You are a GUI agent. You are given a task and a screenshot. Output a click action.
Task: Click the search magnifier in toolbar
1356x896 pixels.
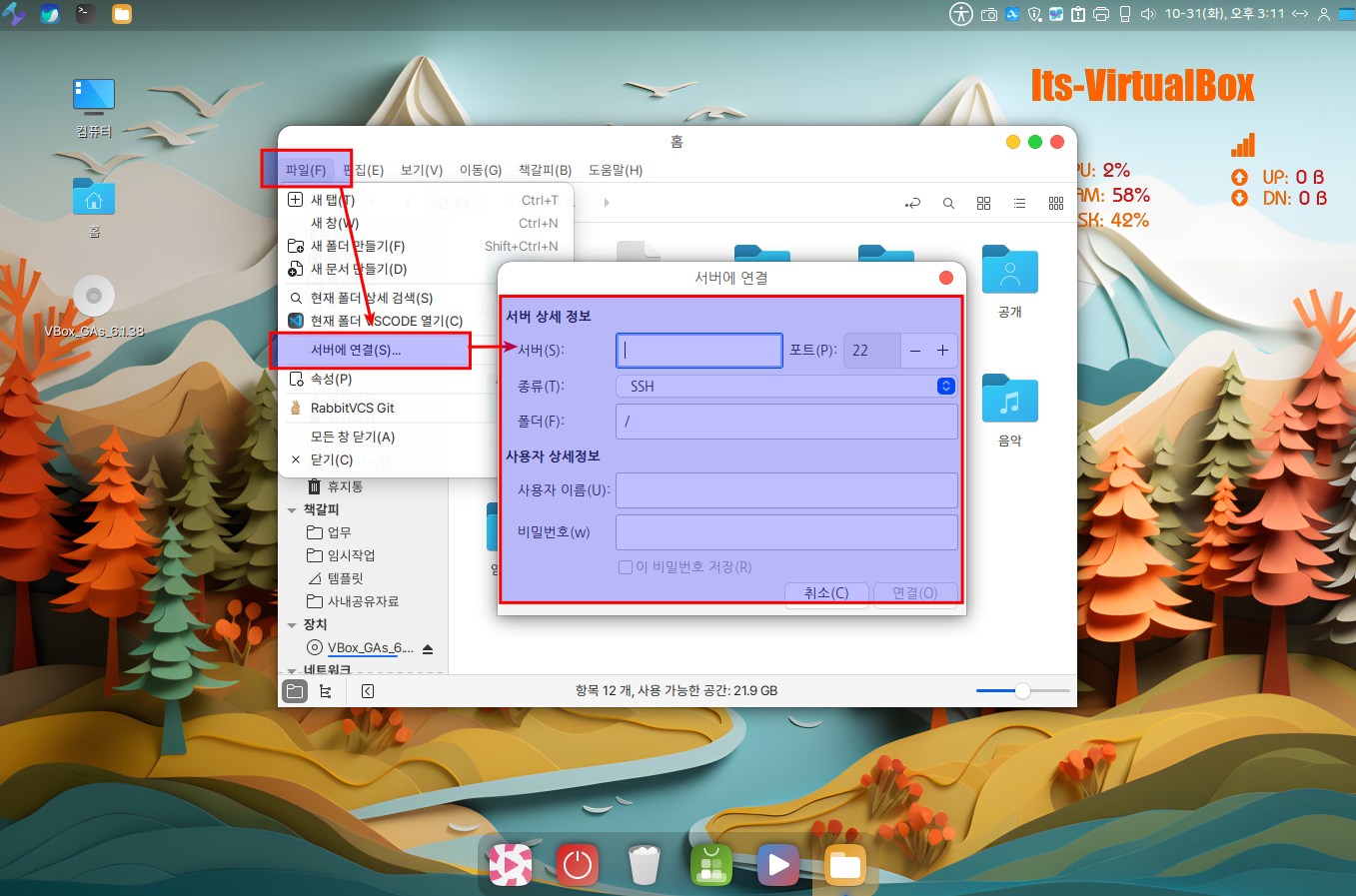948,203
